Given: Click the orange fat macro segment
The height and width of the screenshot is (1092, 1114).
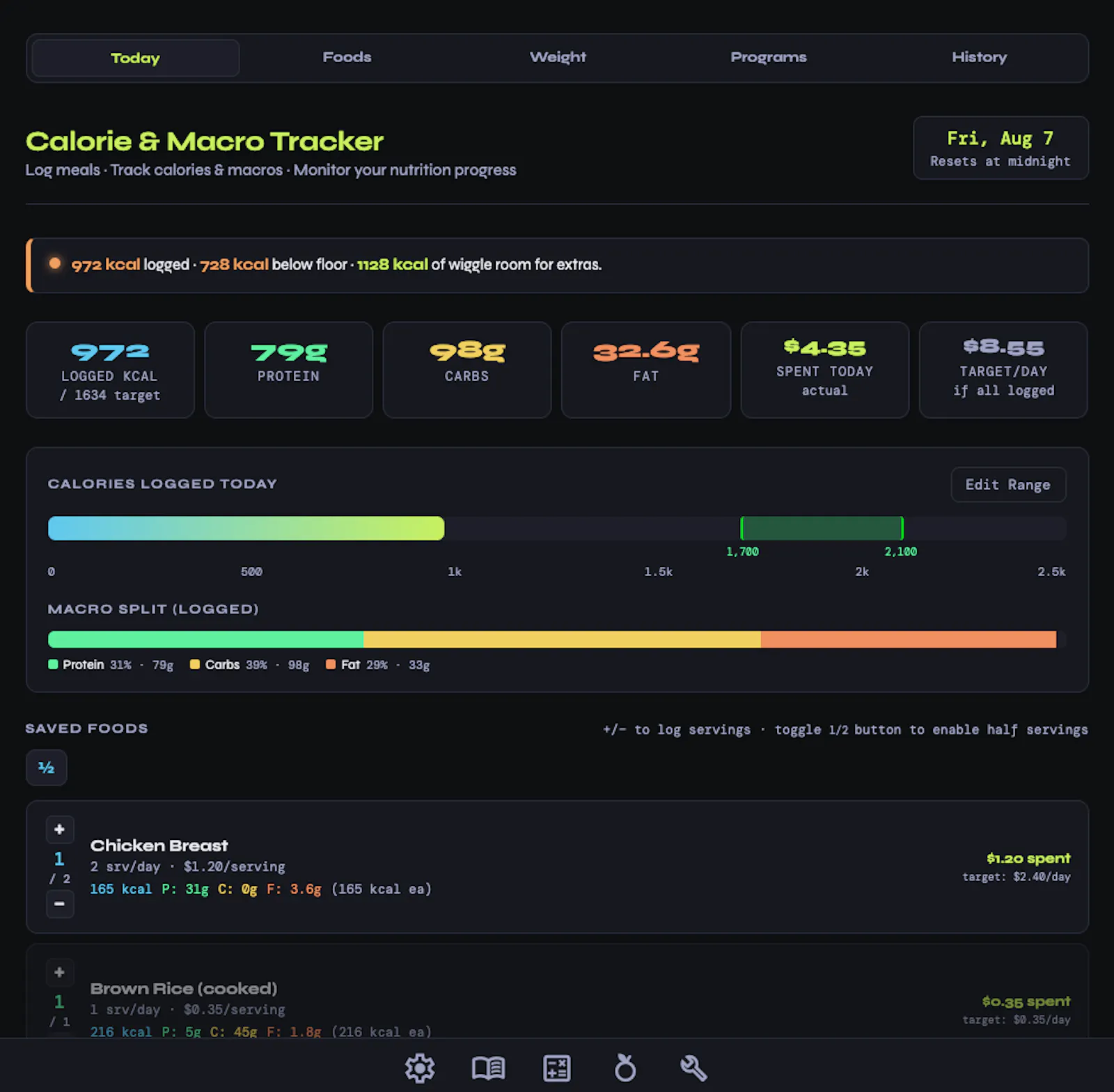Looking at the screenshot, I should tap(909, 639).
